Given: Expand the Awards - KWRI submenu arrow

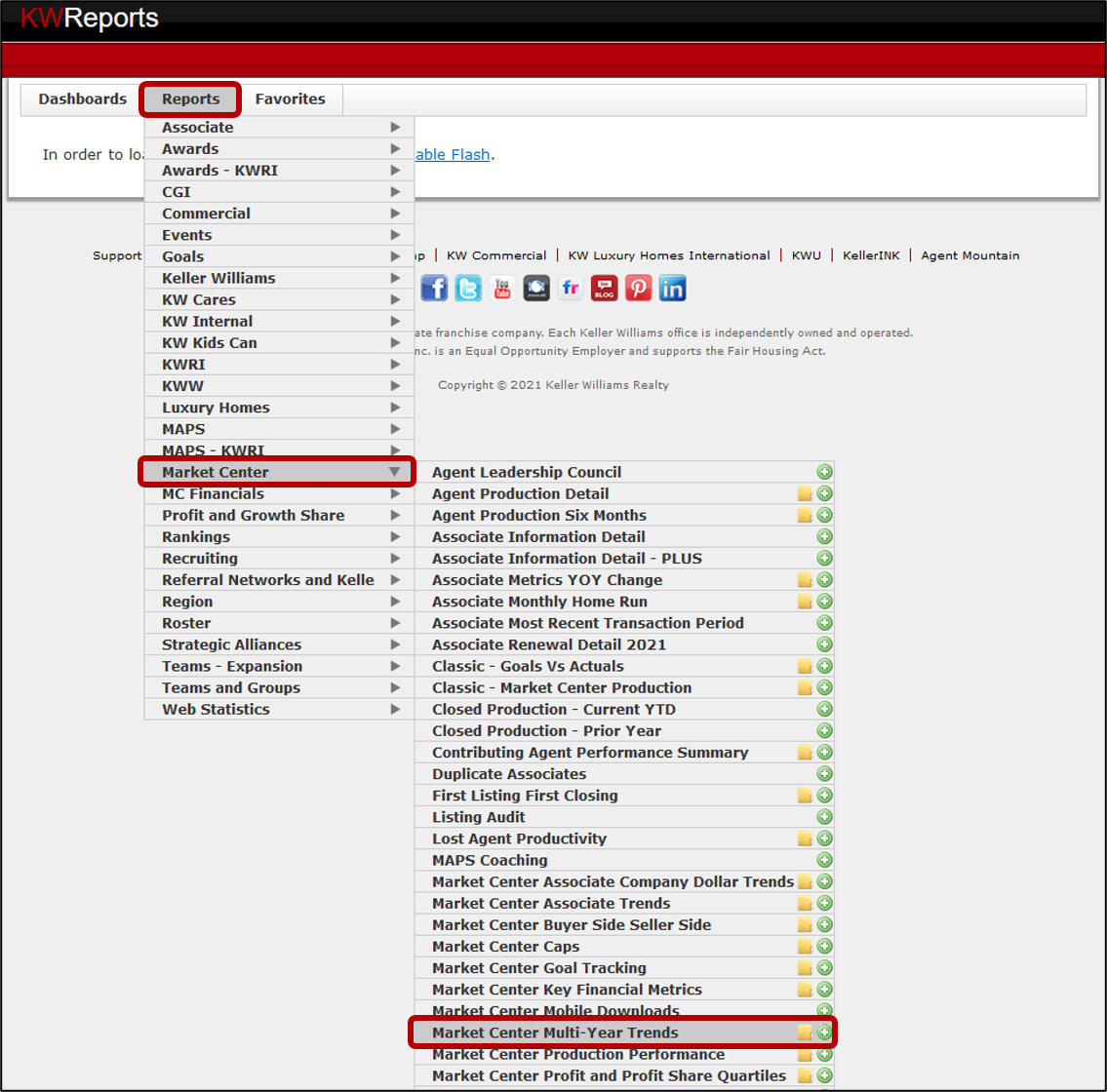Looking at the screenshot, I should point(395,170).
